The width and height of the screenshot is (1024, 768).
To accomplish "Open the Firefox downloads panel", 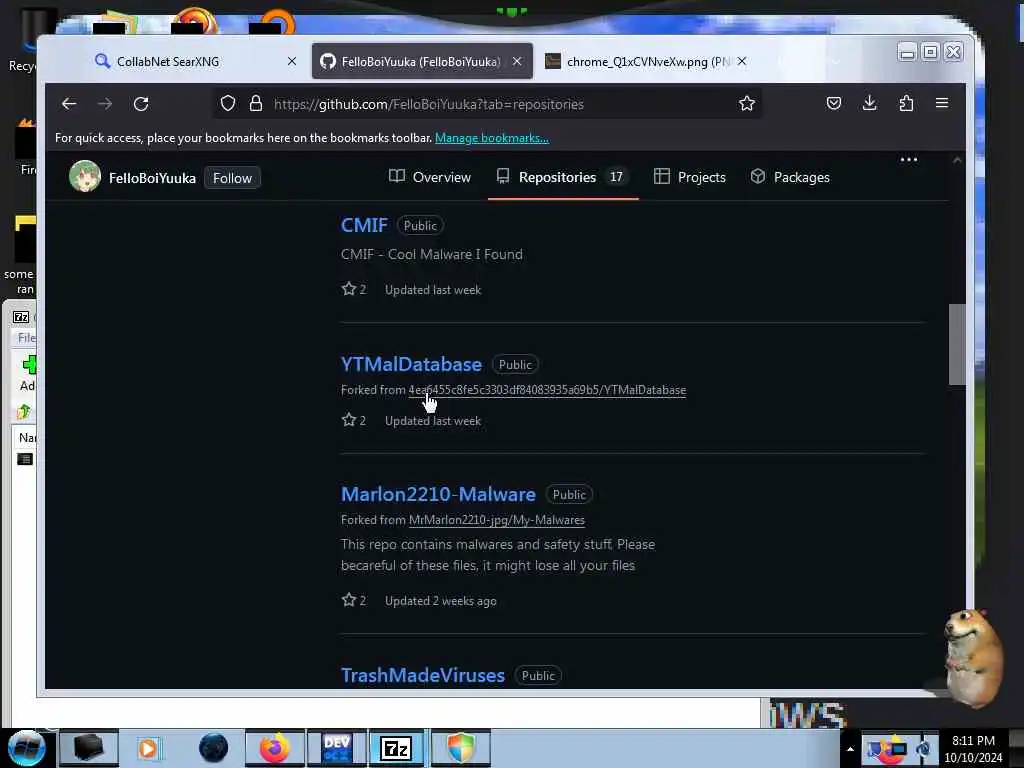I will click(x=869, y=103).
